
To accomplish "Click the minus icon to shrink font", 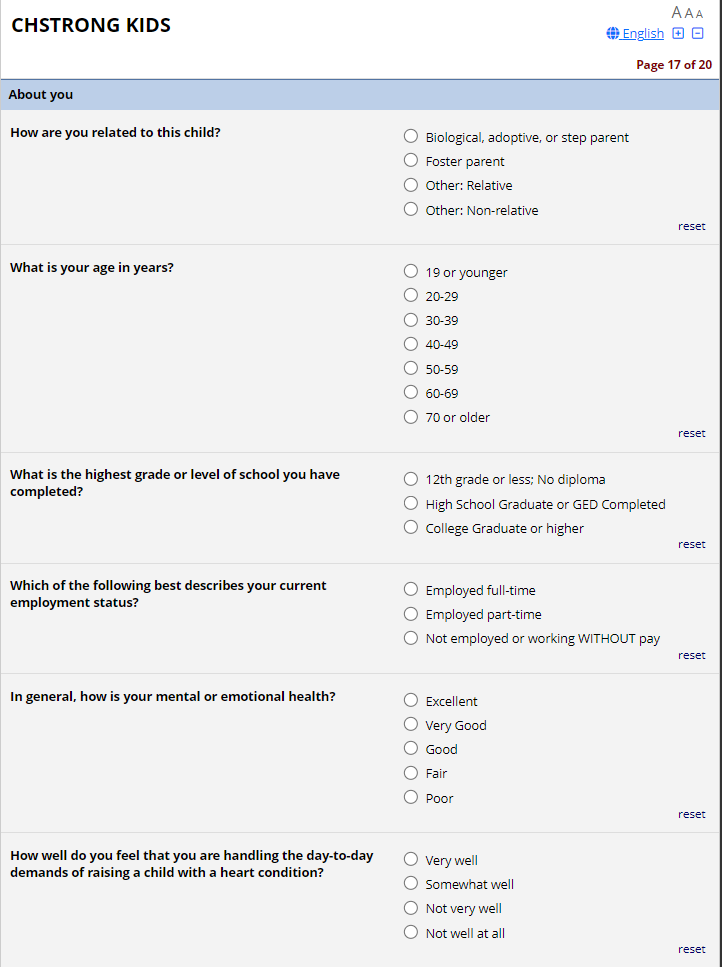I will coord(698,33).
